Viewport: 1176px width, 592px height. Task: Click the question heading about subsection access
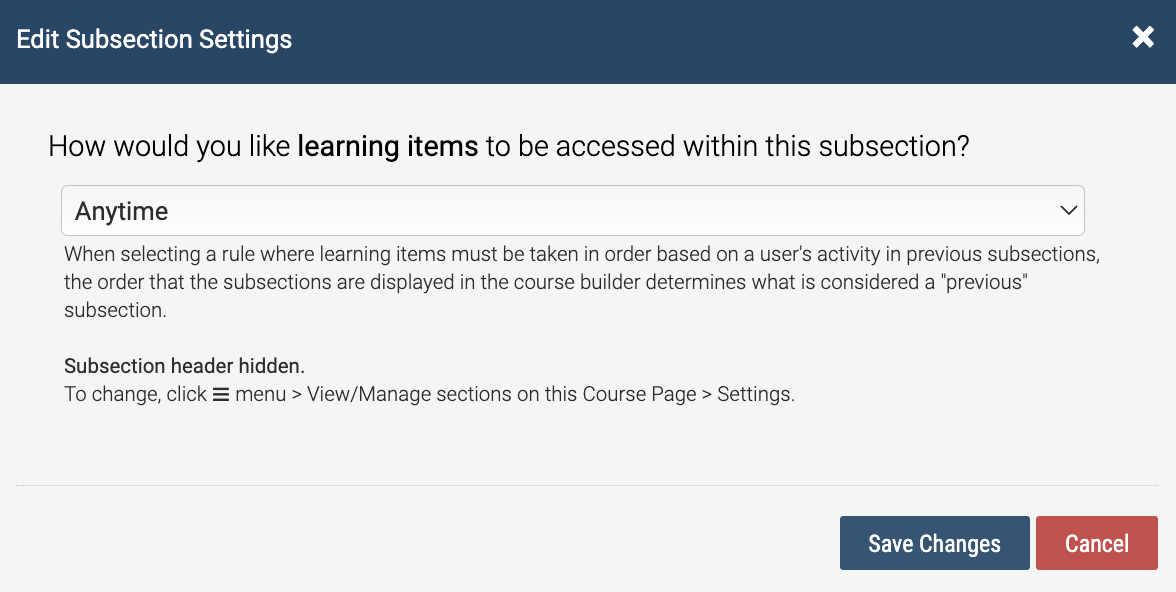[508, 146]
